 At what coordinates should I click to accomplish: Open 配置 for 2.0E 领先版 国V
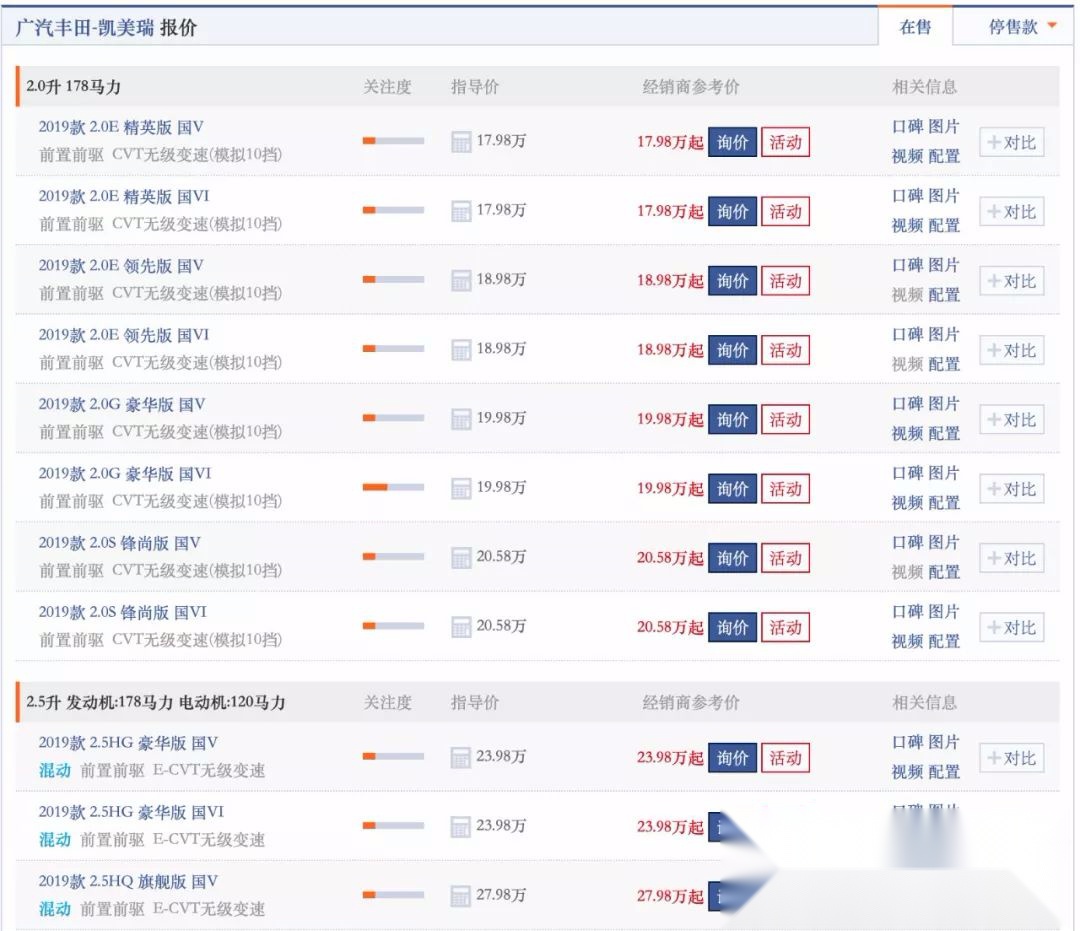(x=944, y=295)
